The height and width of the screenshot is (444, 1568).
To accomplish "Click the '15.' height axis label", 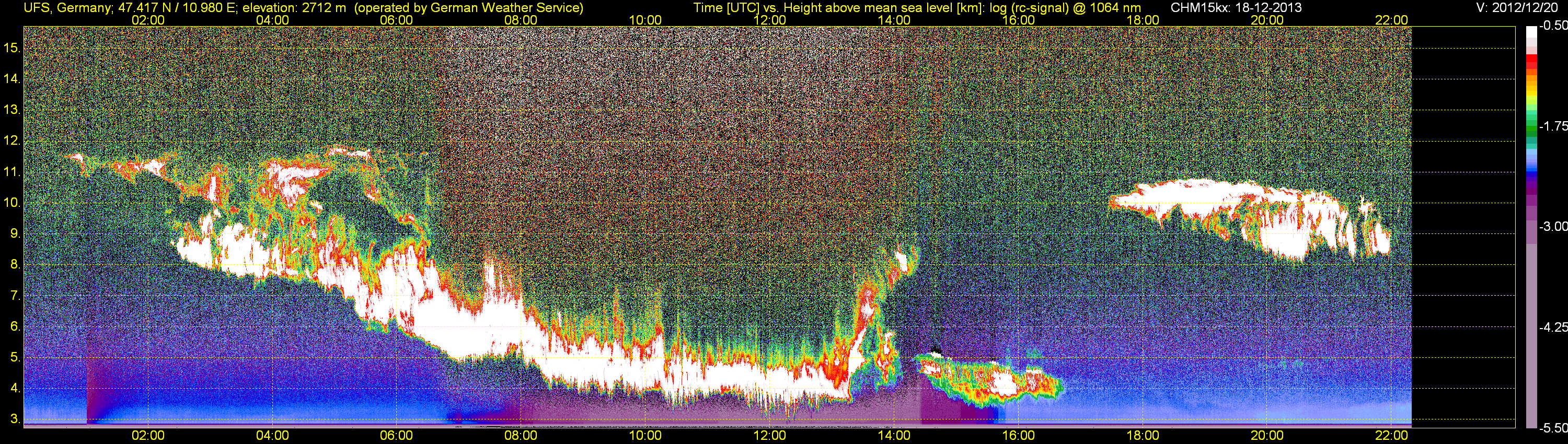I will point(12,48).
